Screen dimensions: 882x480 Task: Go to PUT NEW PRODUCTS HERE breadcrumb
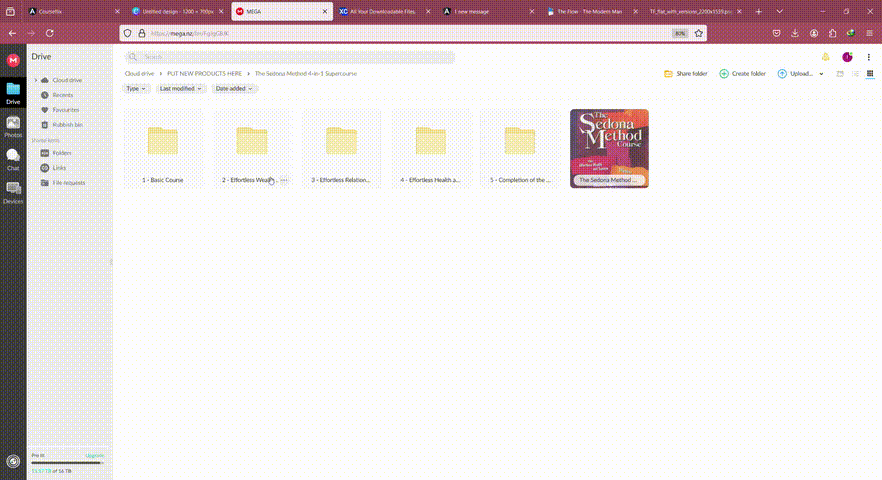204,74
